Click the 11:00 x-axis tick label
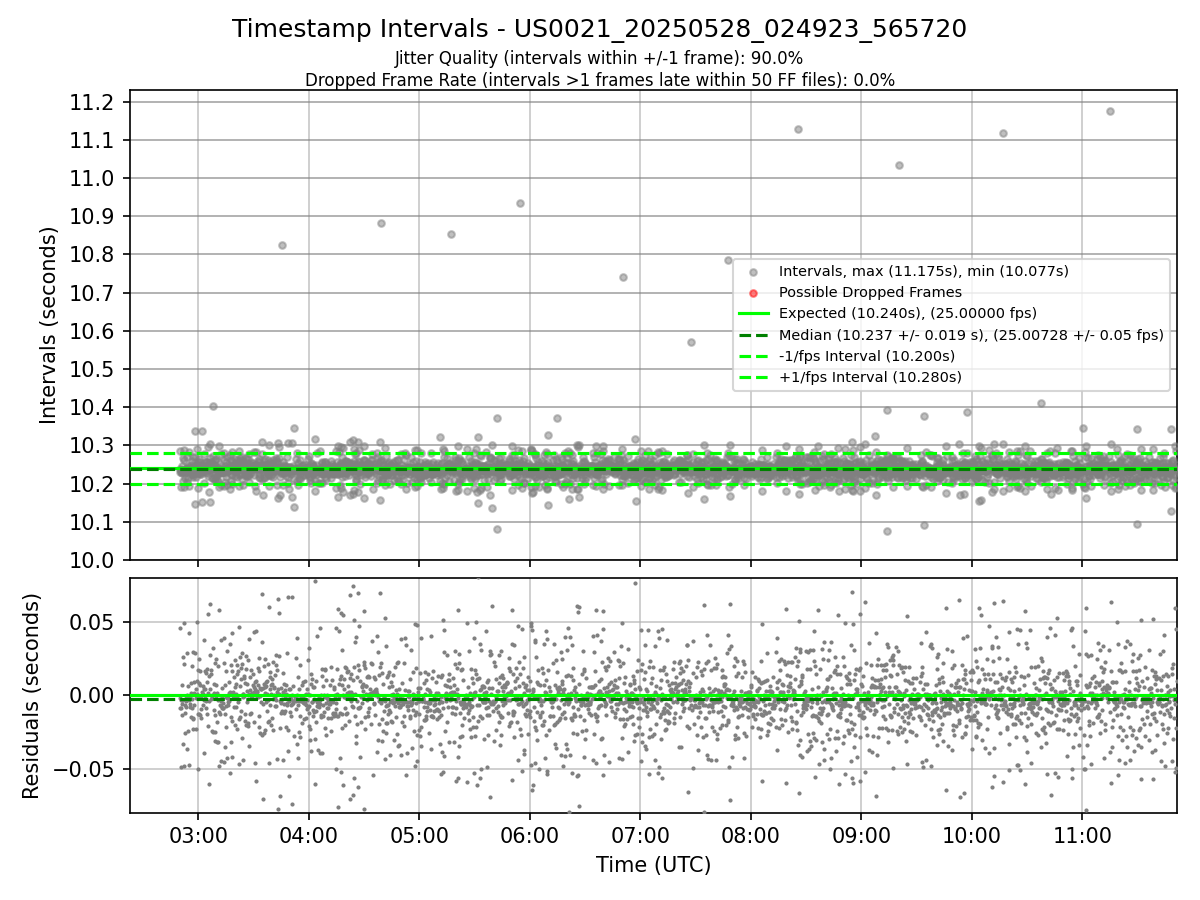 point(1082,835)
